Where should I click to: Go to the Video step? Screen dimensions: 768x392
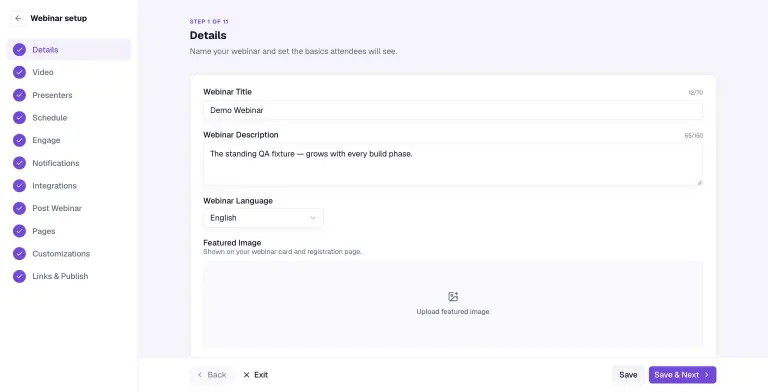tap(69, 72)
